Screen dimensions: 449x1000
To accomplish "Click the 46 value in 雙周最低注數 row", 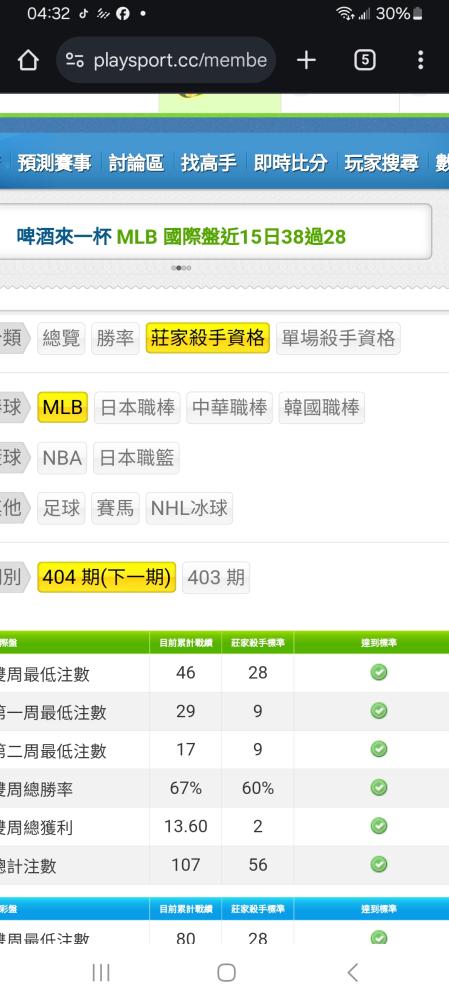I will click(x=186, y=673).
